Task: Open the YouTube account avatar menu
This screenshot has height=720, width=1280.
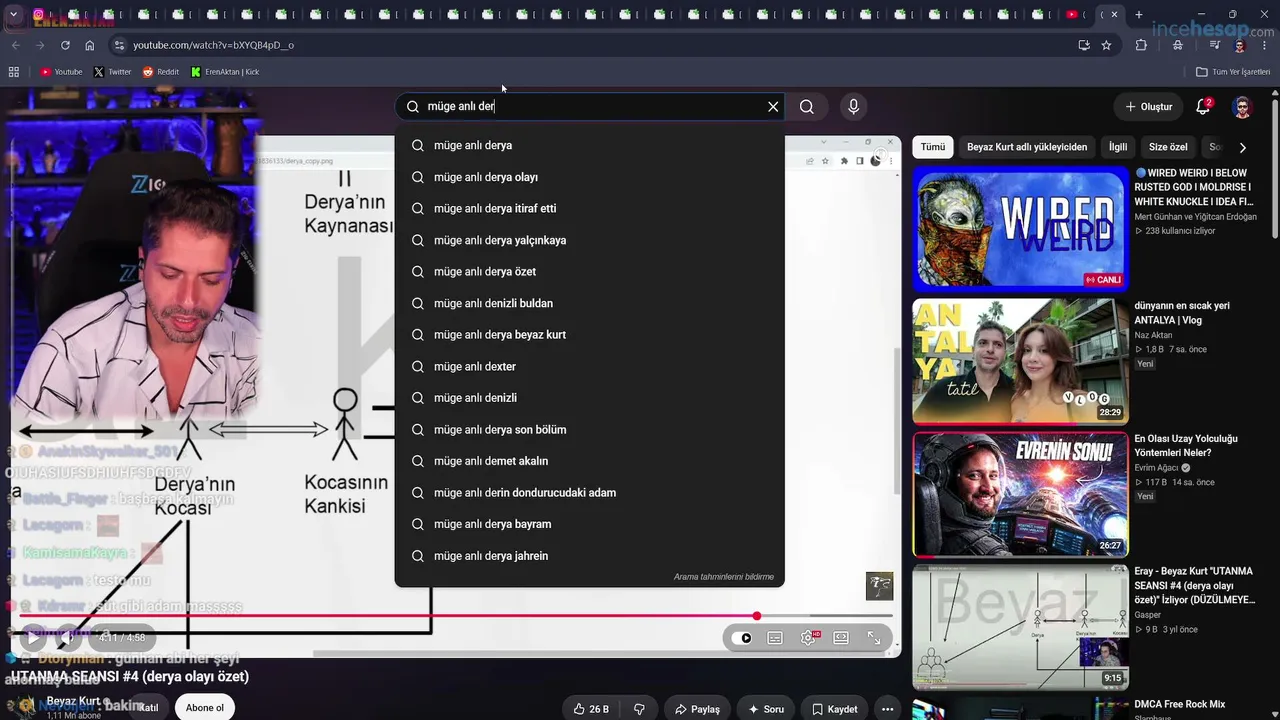Action: coord(1242,107)
